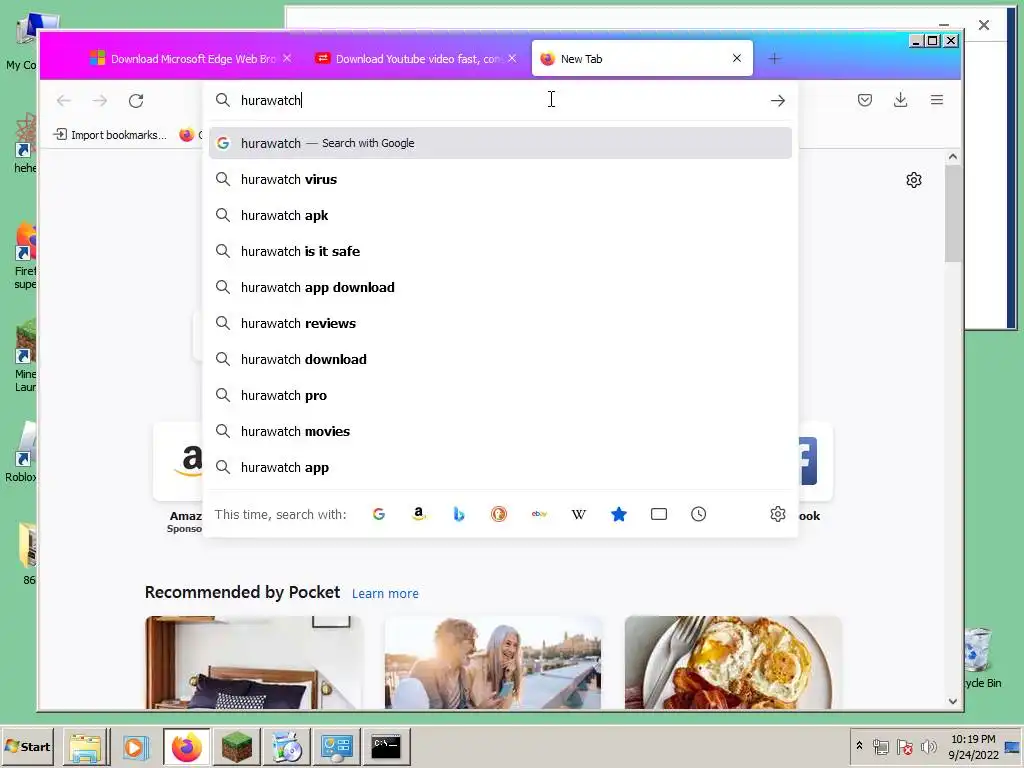
Task: Pick the 'hurawatch is it safe' suggestion
Action: click(500, 251)
